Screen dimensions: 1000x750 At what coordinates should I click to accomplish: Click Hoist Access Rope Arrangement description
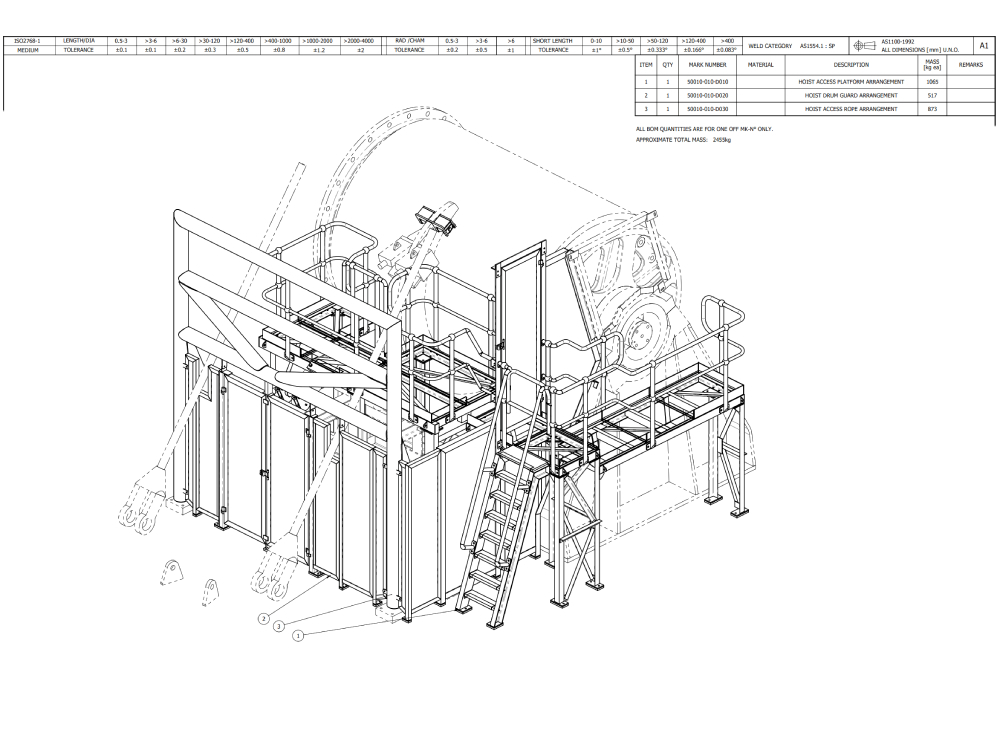click(x=851, y=108)
